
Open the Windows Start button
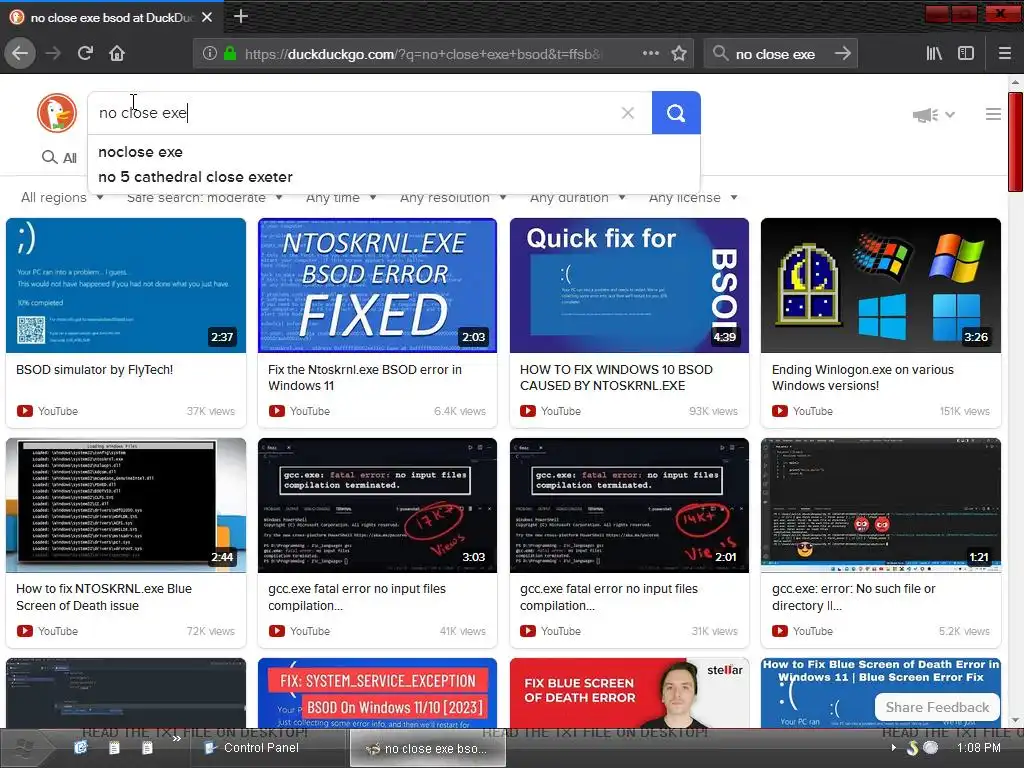coord(24,748)
